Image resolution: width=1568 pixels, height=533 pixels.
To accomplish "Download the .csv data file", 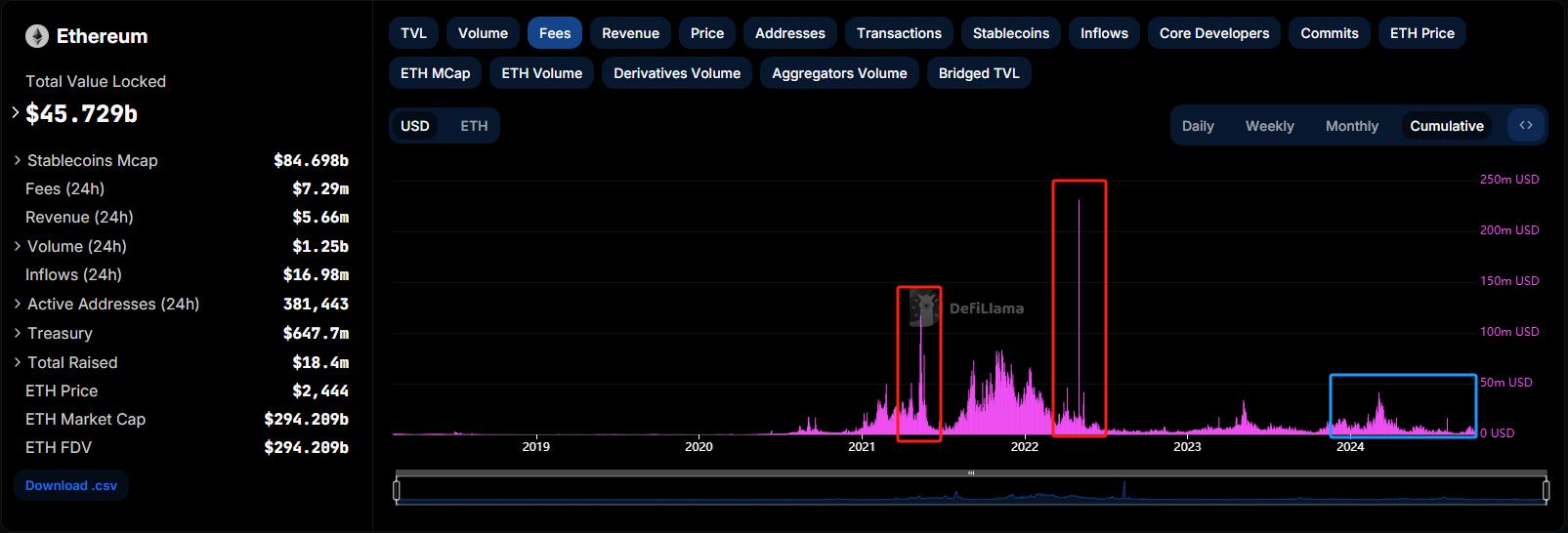I will pyautogui.click(x=71, y=485).
